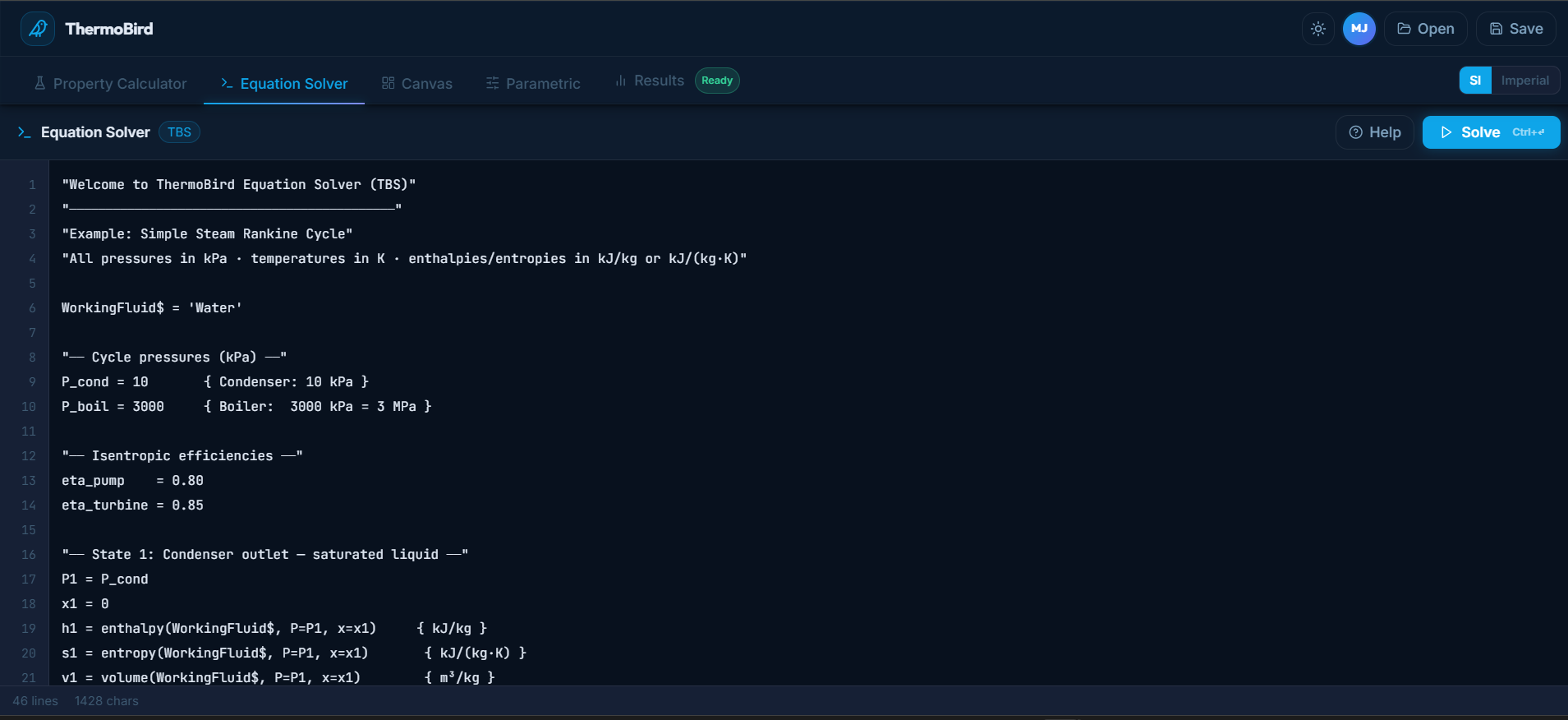Click the TBS badge beside the title

click(179, 132)
